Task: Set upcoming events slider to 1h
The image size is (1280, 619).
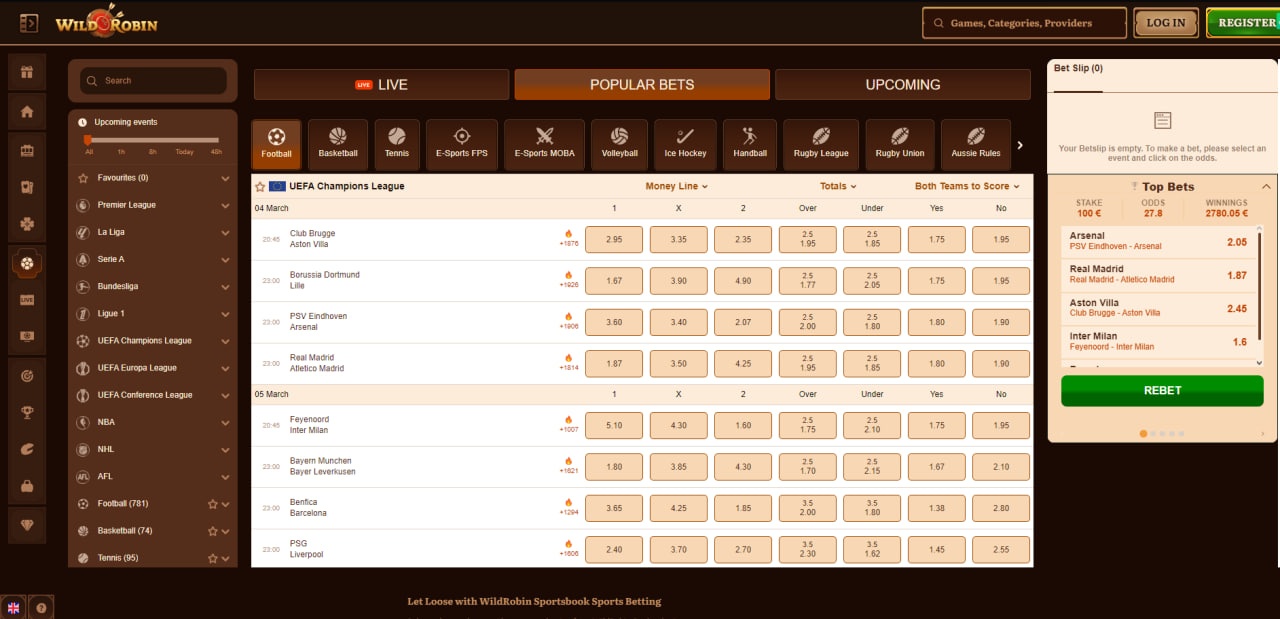Action: pos(121,152)
